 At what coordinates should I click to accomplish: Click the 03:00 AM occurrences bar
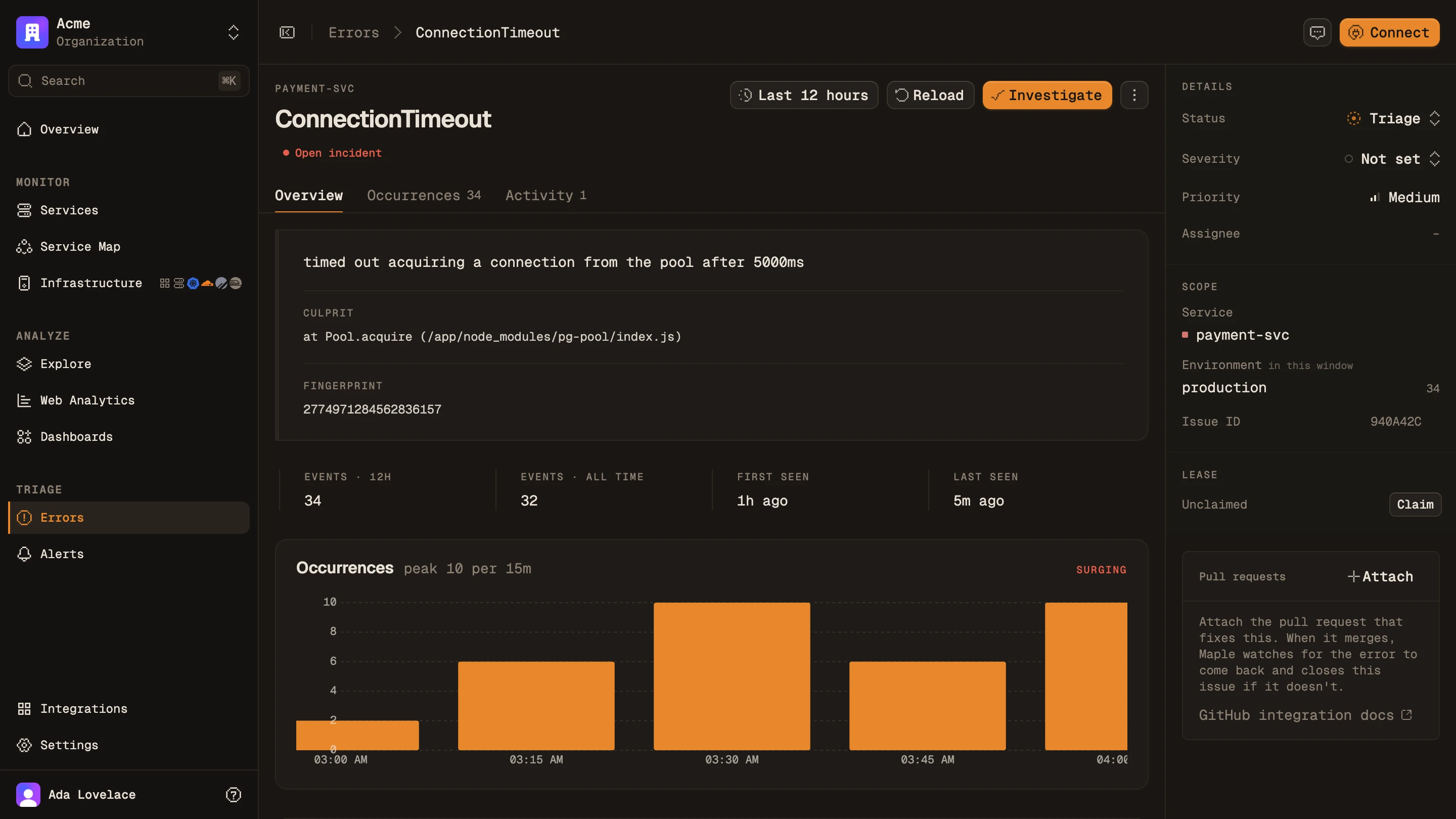357,736
